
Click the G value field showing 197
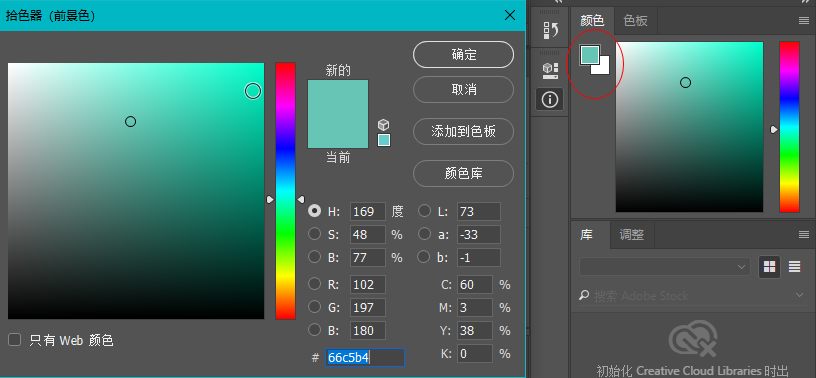pos(368,308)
